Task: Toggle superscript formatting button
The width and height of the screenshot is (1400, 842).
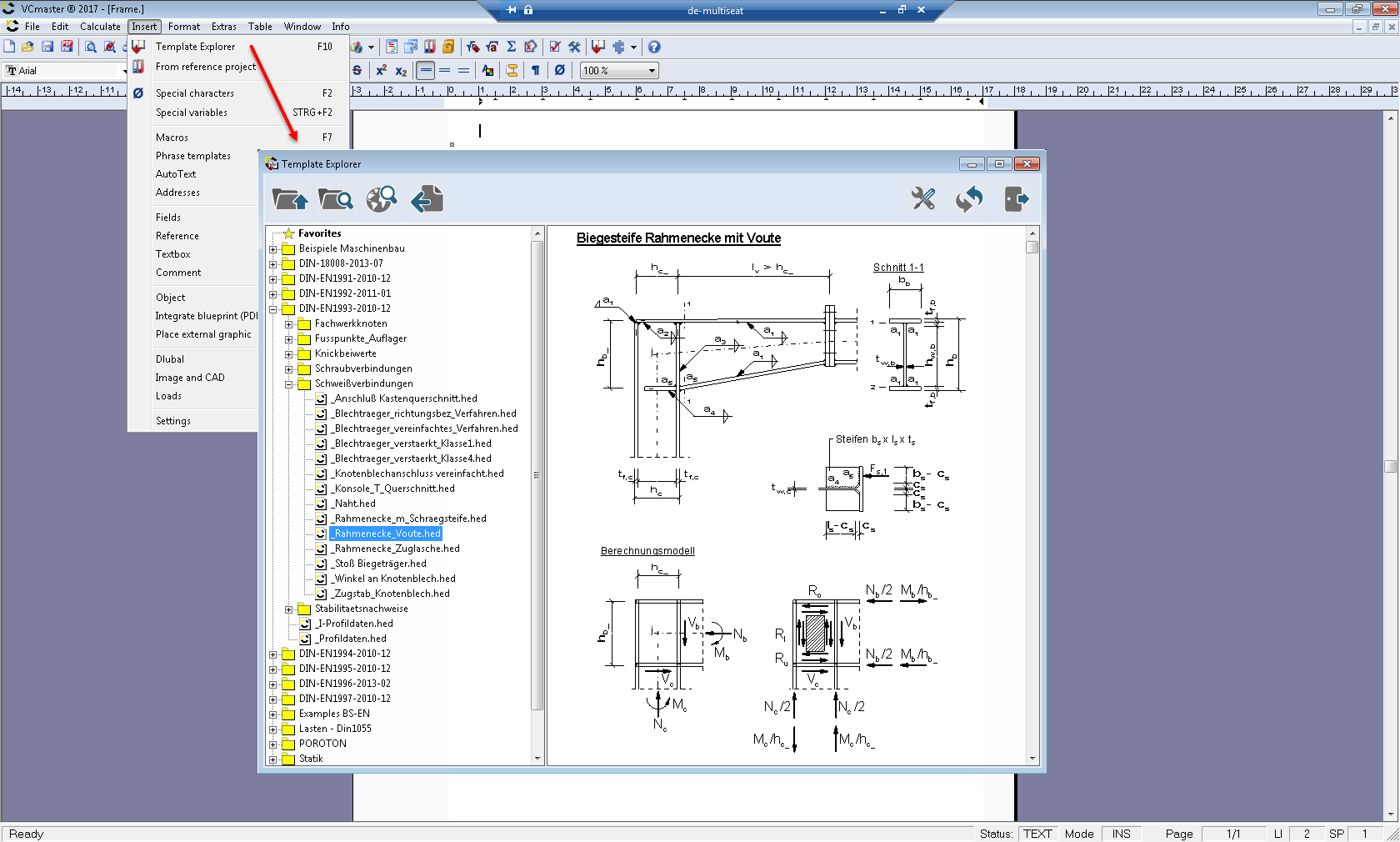Action: pyautogui.click(x=381, y=71)
